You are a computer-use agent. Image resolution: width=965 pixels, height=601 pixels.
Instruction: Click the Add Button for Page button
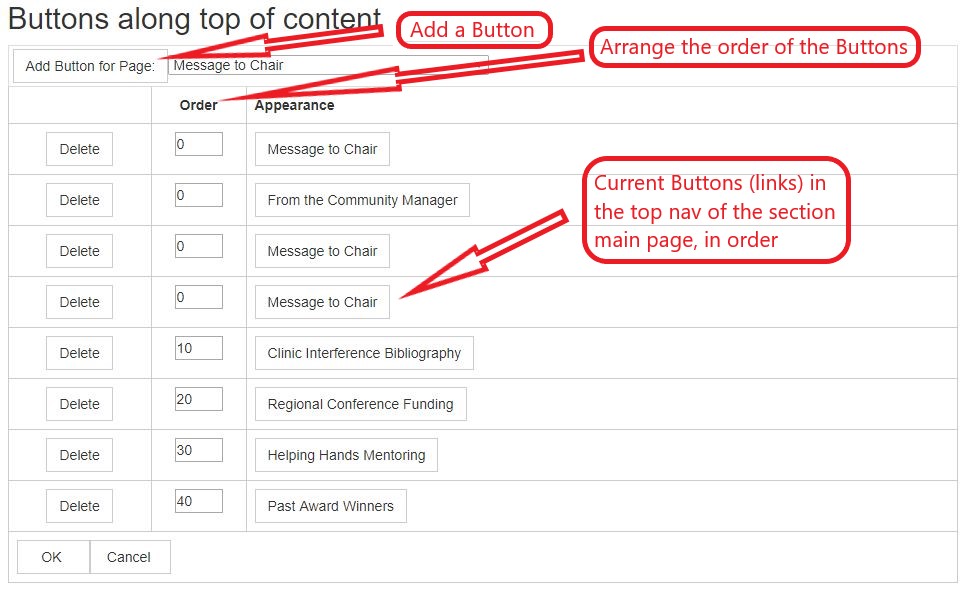[90, 66]
